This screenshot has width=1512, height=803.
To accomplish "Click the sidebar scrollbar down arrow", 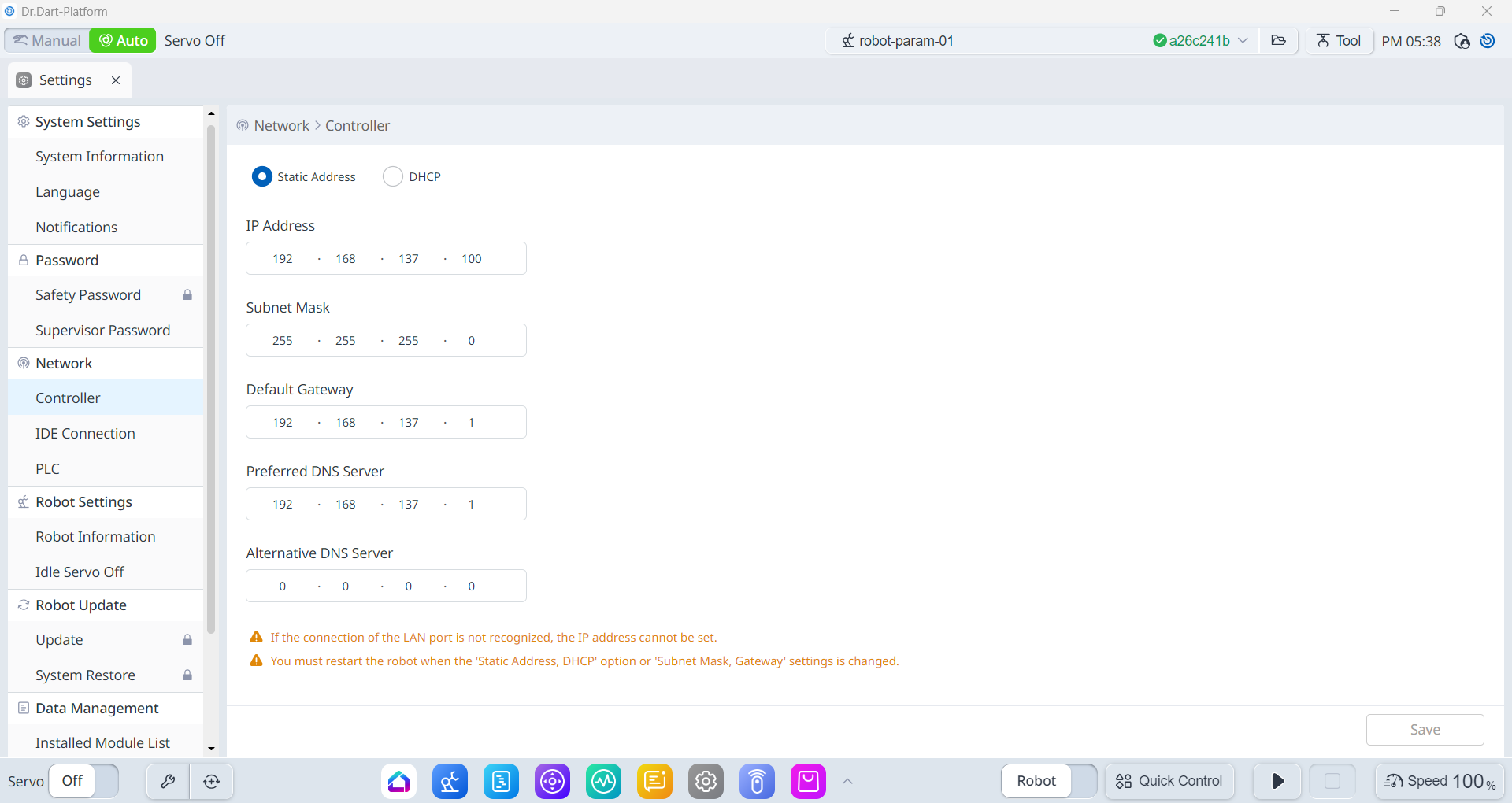I will click(x=211, y=749).
